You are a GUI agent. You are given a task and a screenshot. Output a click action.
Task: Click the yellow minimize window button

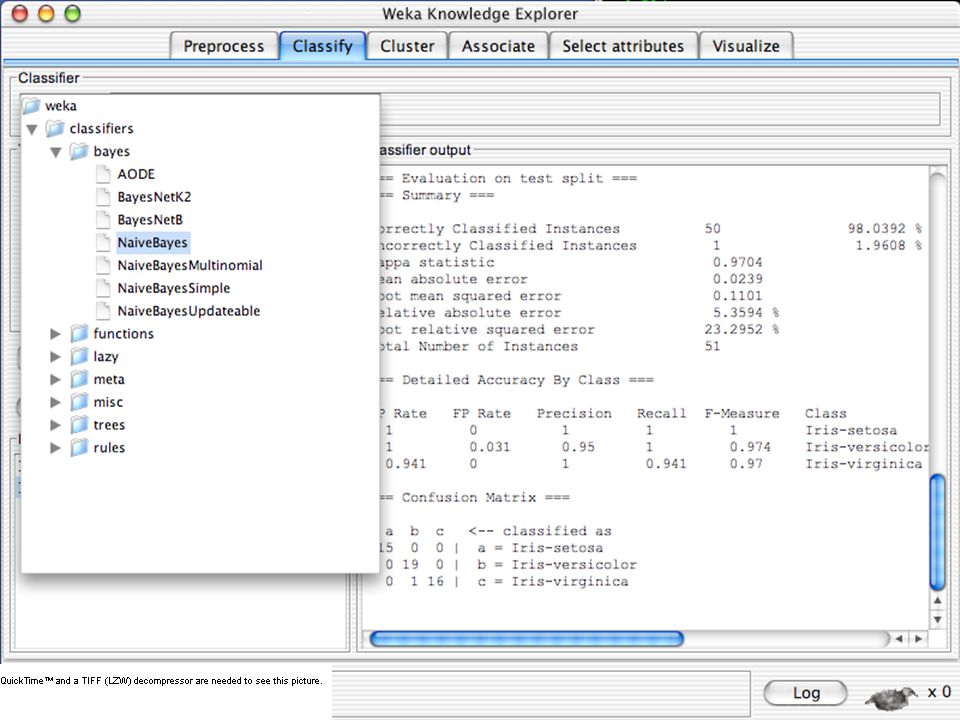point(46,13)
